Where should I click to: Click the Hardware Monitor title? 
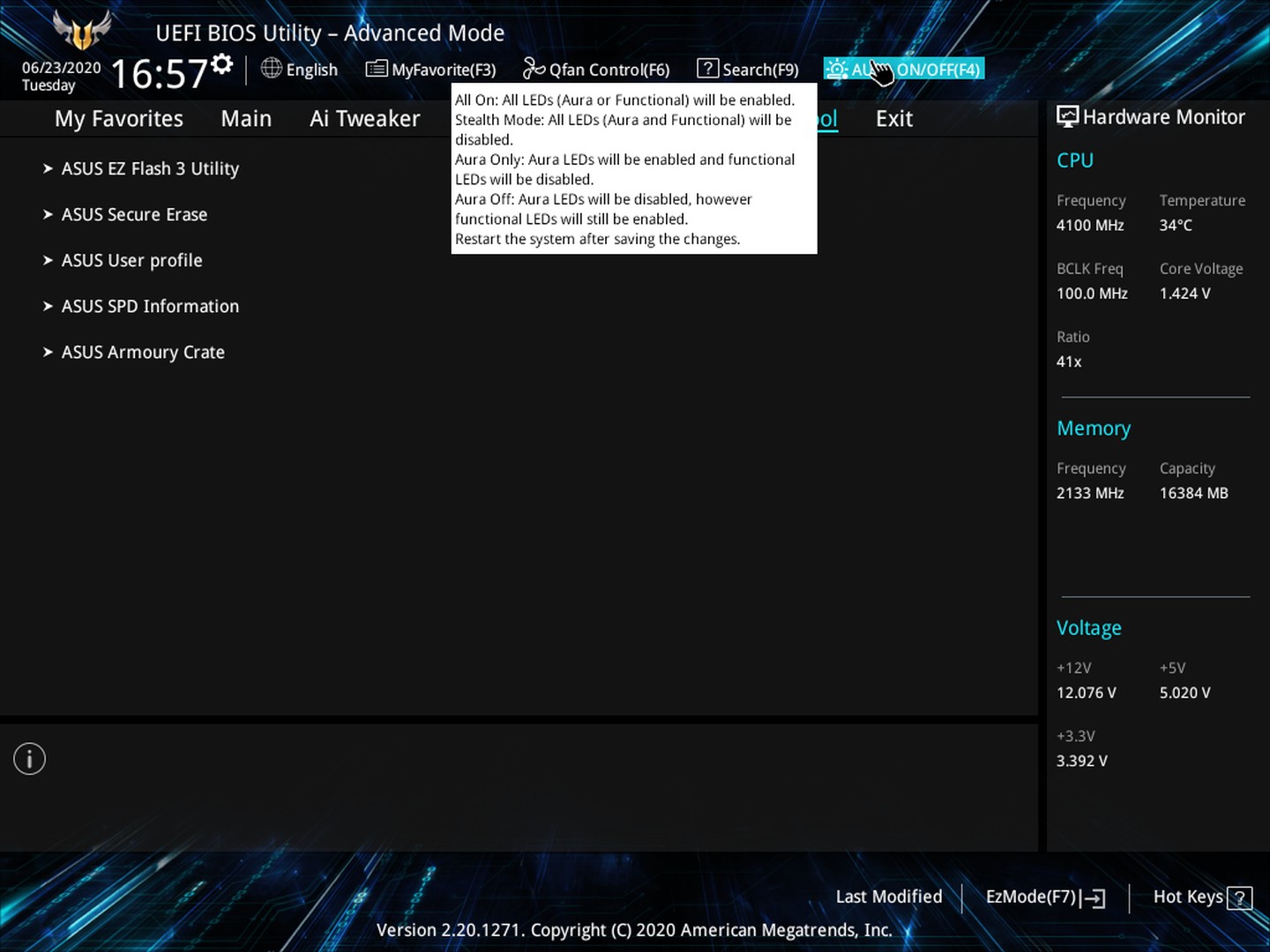click(x=1164, y=117)
